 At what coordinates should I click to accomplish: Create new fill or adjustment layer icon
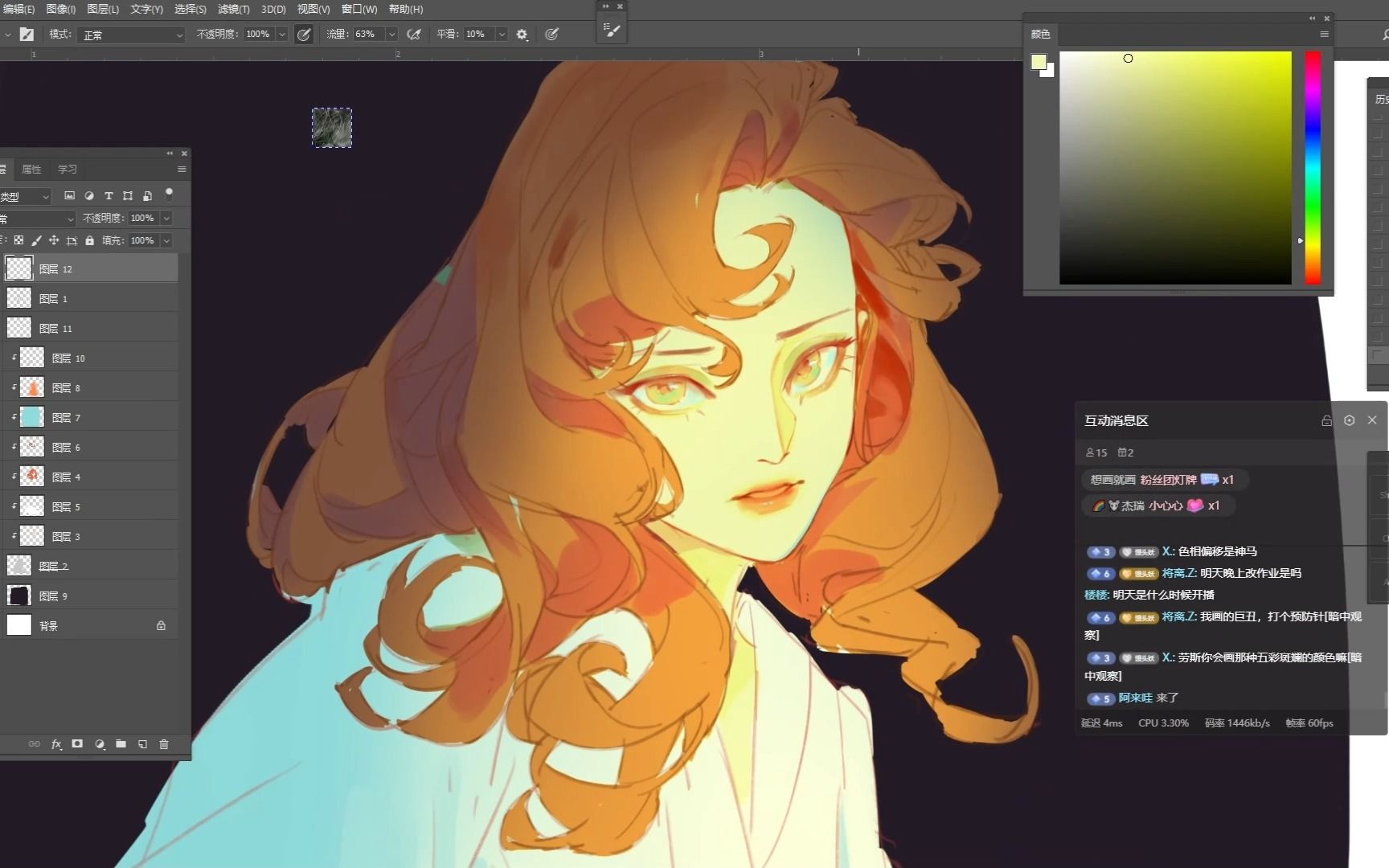tap(100, 744)
